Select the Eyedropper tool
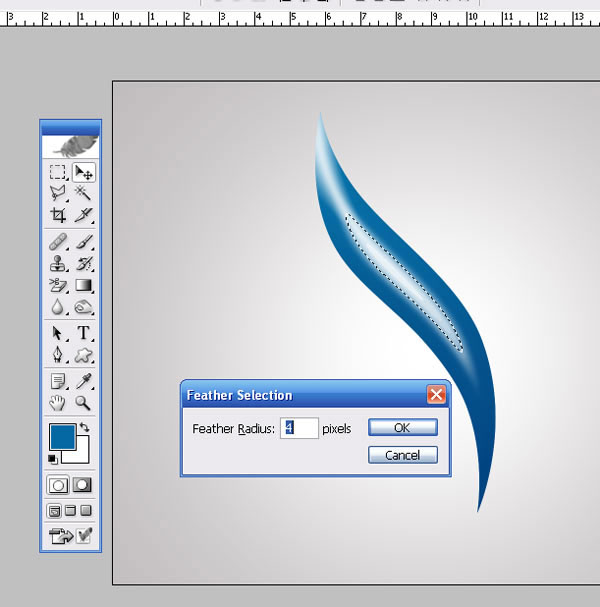The height and width of the screenshot is (607, 600). pyautogui.click(x=83, y=381)
